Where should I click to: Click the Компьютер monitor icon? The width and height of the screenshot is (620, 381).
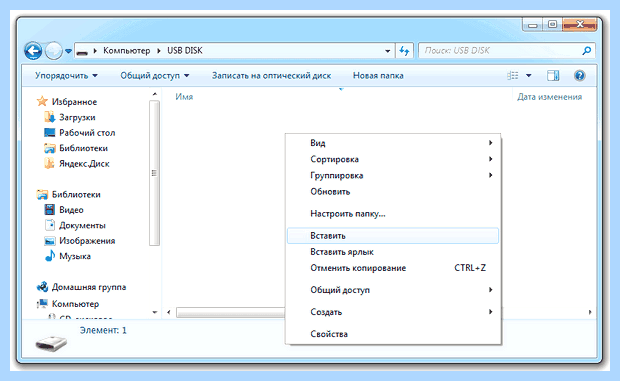click(x=42, y=304)
